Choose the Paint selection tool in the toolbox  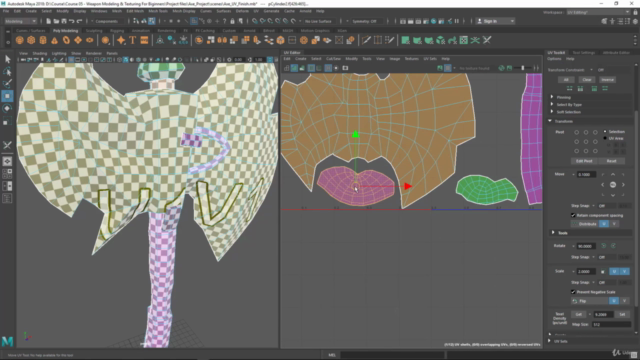7,84
